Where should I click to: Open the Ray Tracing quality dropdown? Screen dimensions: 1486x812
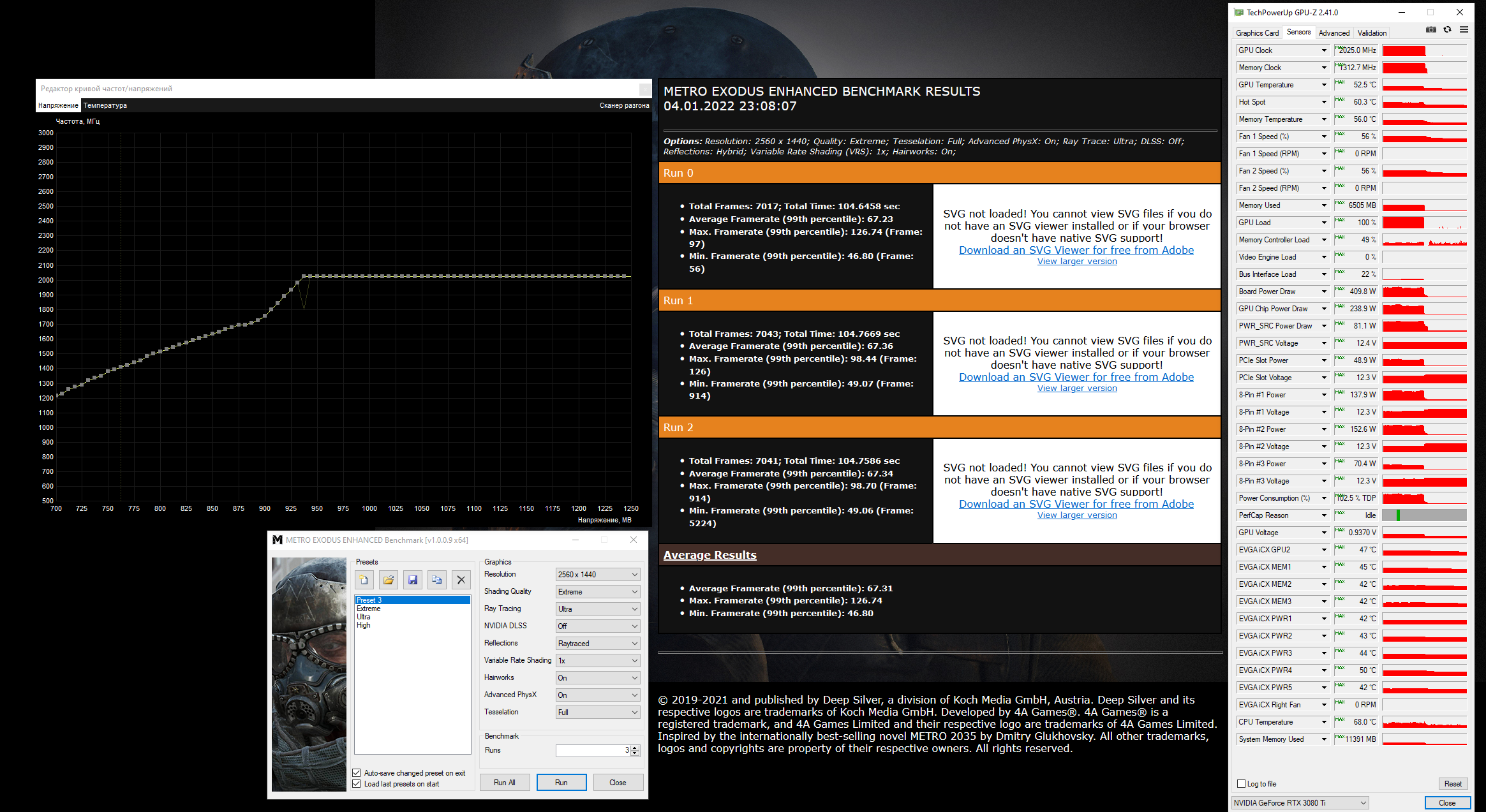coord(597,609)
